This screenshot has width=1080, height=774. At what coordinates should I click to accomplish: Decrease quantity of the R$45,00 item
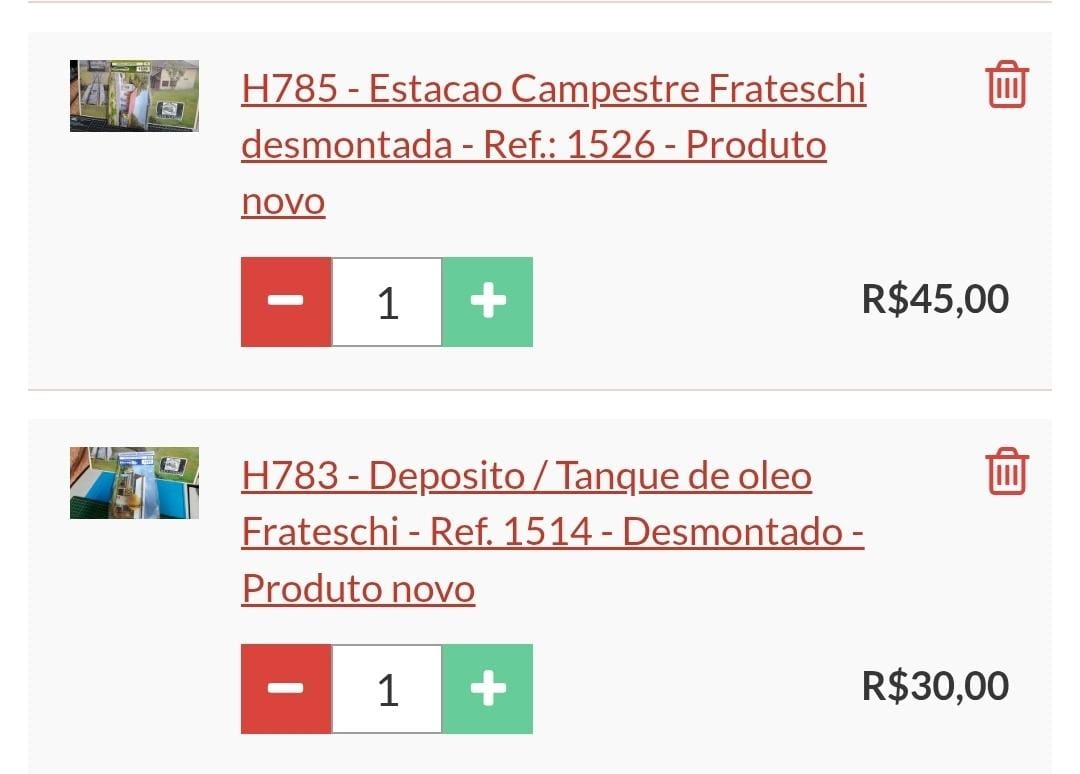click(286, 302)
